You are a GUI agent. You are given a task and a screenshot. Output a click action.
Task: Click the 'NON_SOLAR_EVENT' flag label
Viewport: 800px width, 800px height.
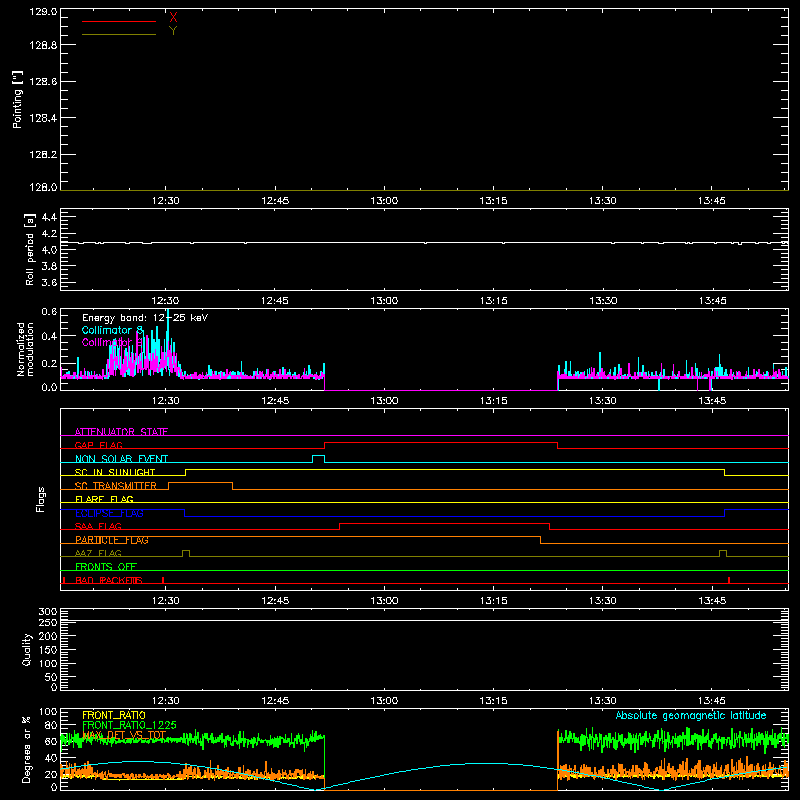(121, 459)
